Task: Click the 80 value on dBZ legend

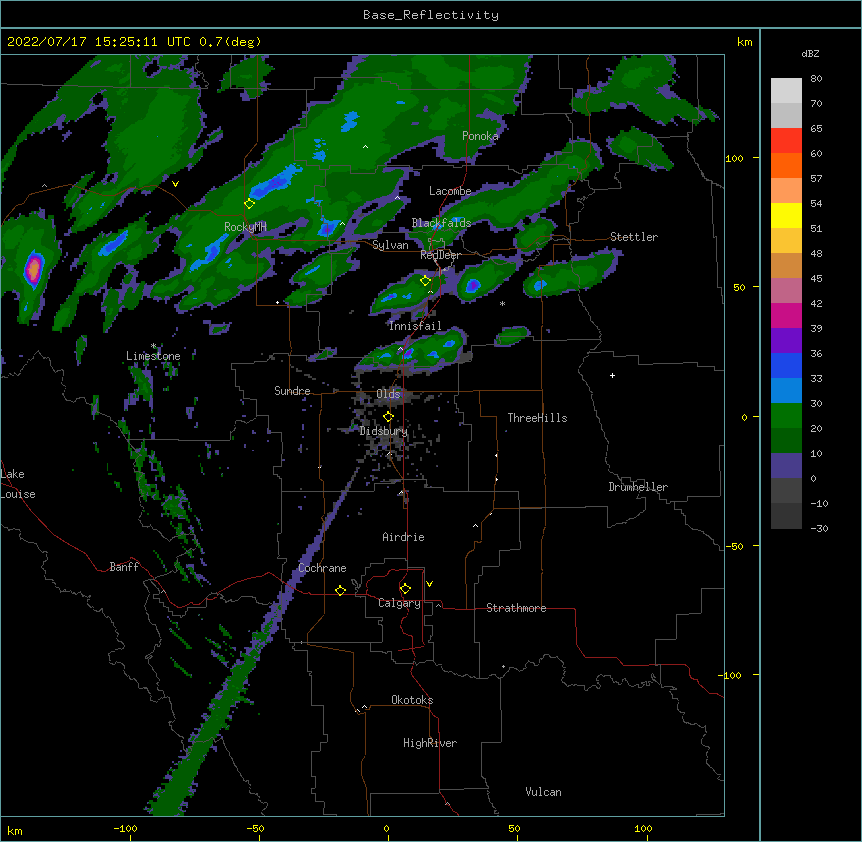Action: pyautogui.click(x=816, y=79)
